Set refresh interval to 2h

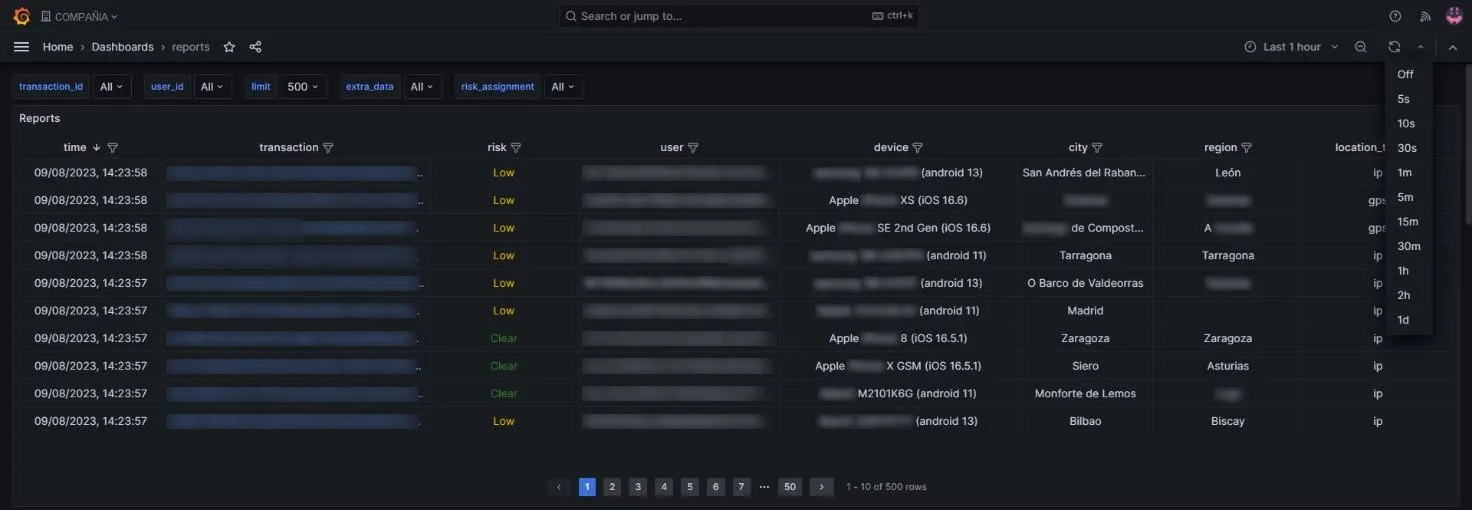click(x=1408, y=295)
